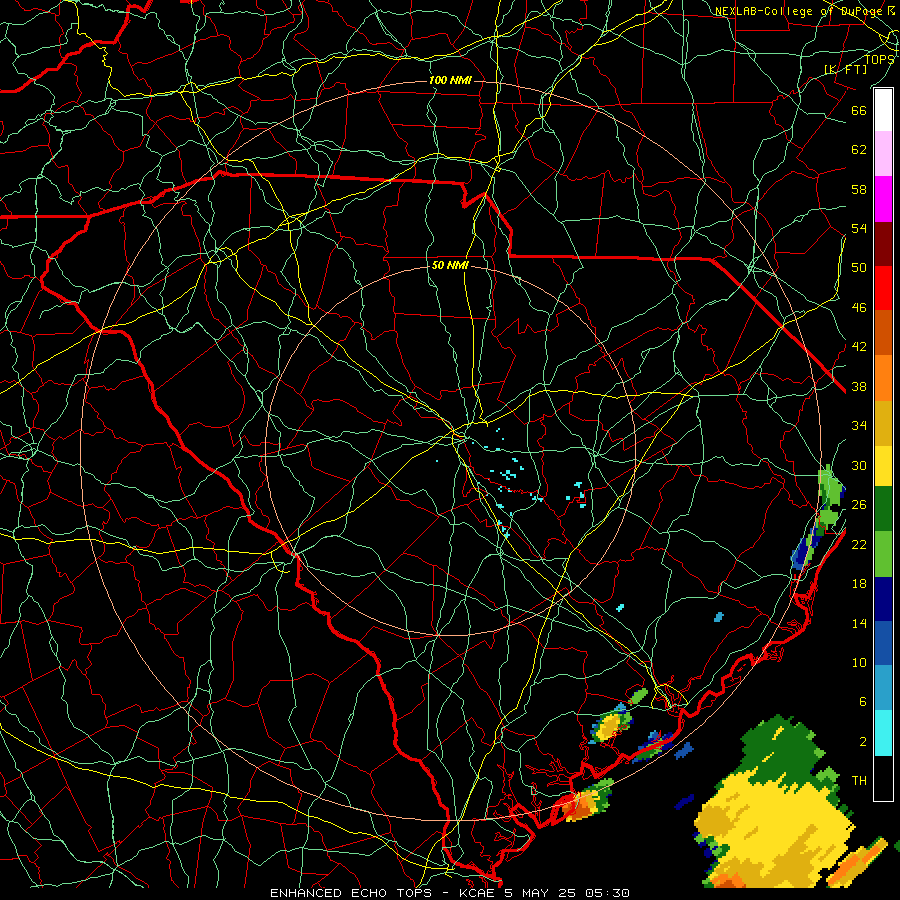Click the legend value 62
900x900 pixels.
tap(859, 150)
